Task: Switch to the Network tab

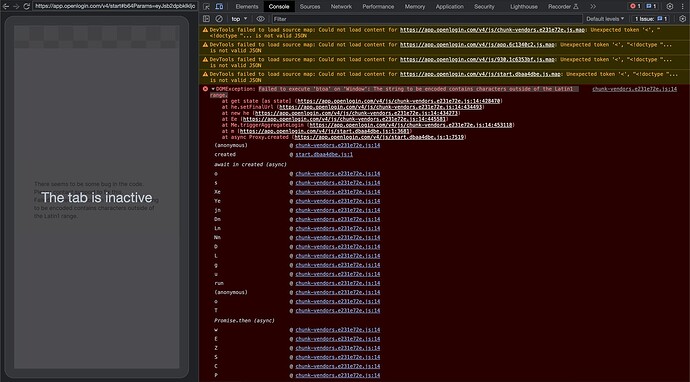Action: tap(341, 7)
